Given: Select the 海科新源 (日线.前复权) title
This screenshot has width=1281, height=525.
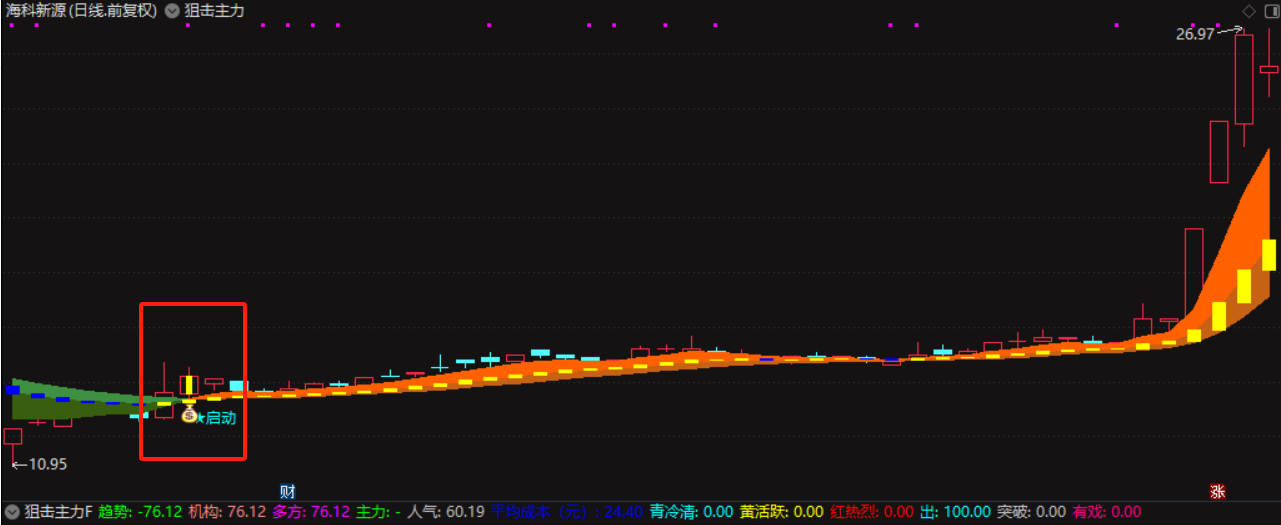Looking at the screenshot, I should click(x=82, y=11).
